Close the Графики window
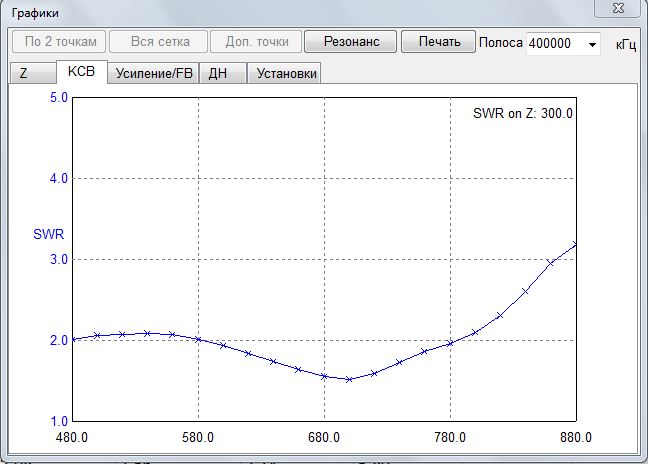Screen dimensions: 648x464 click(x=618, y=8)
